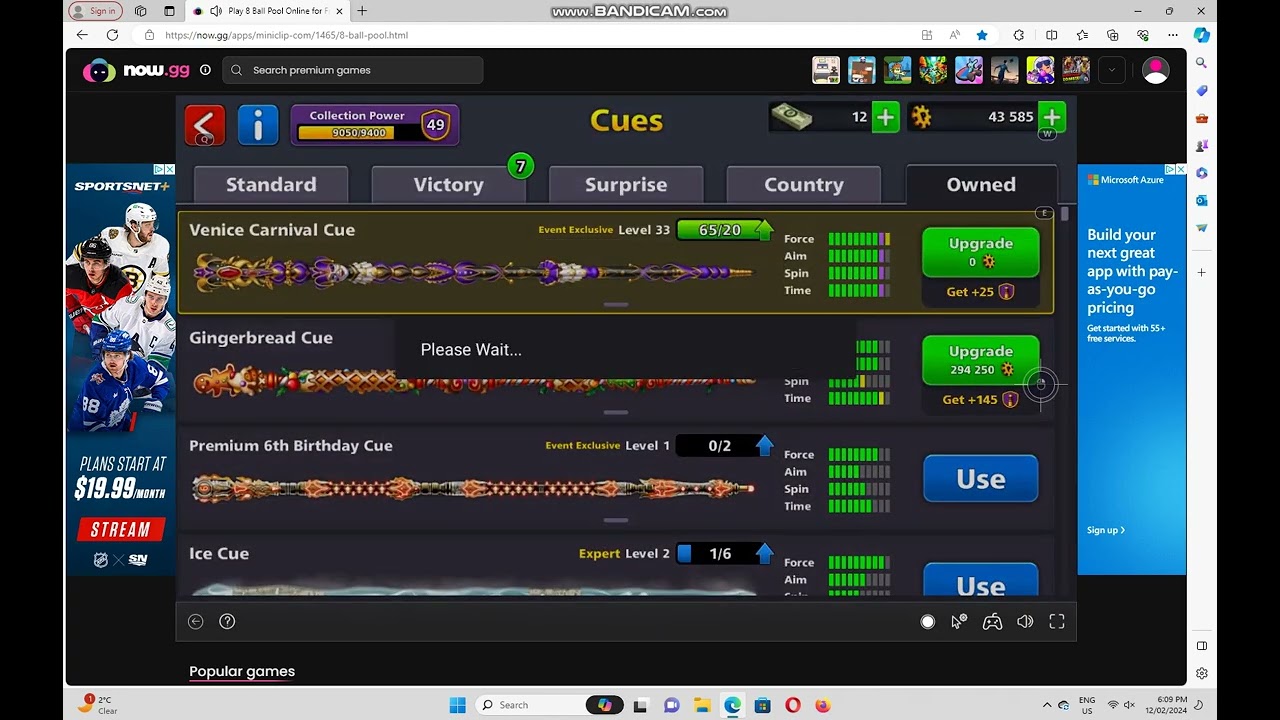Open a new browser tab
Image resolution: width=1280 pixels, height=720 pixels.
pos(362,11)
